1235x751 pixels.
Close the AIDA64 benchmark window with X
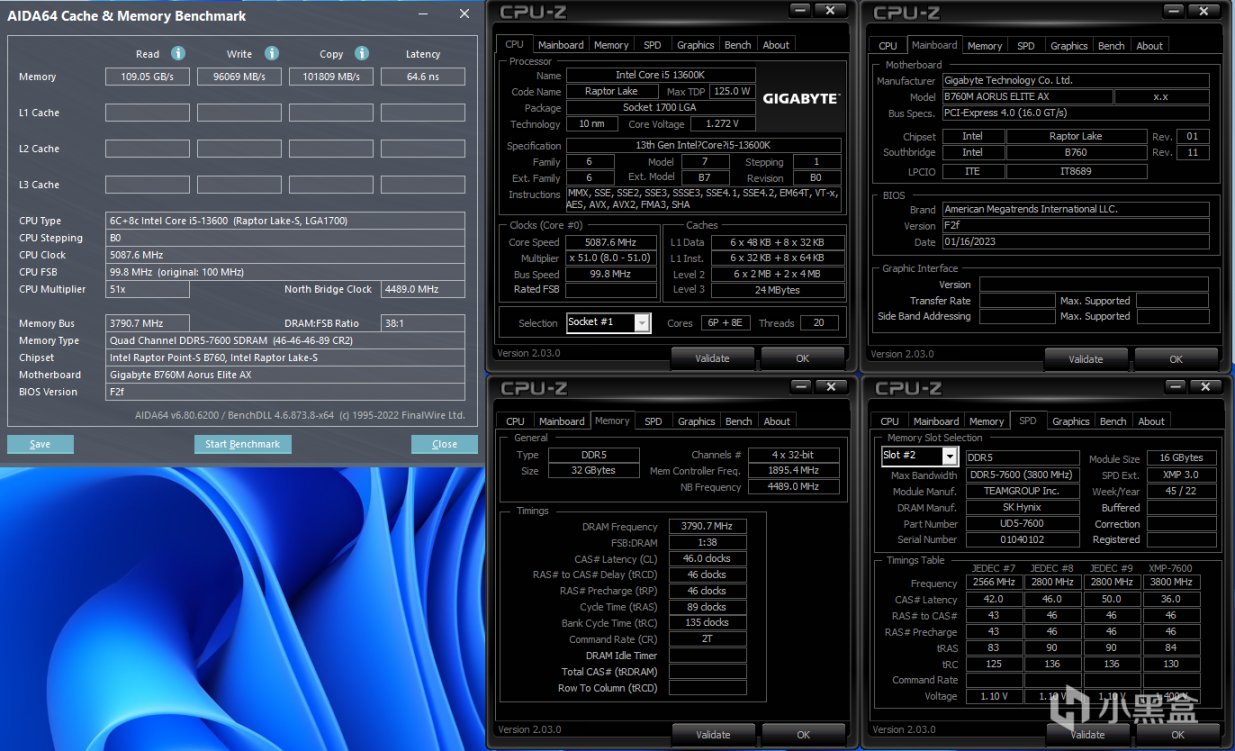pos(464,14)
